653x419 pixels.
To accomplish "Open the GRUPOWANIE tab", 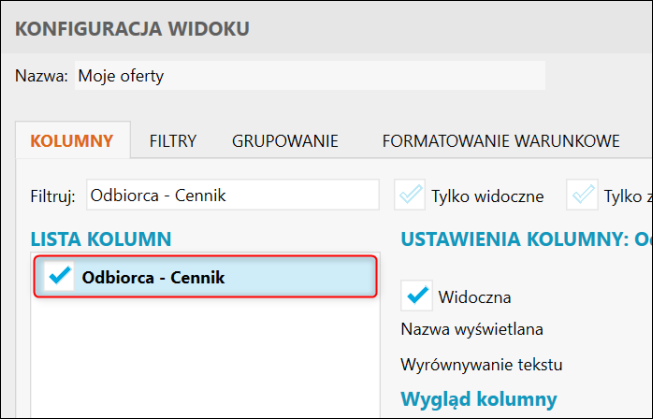I will [x=285, y=141].
